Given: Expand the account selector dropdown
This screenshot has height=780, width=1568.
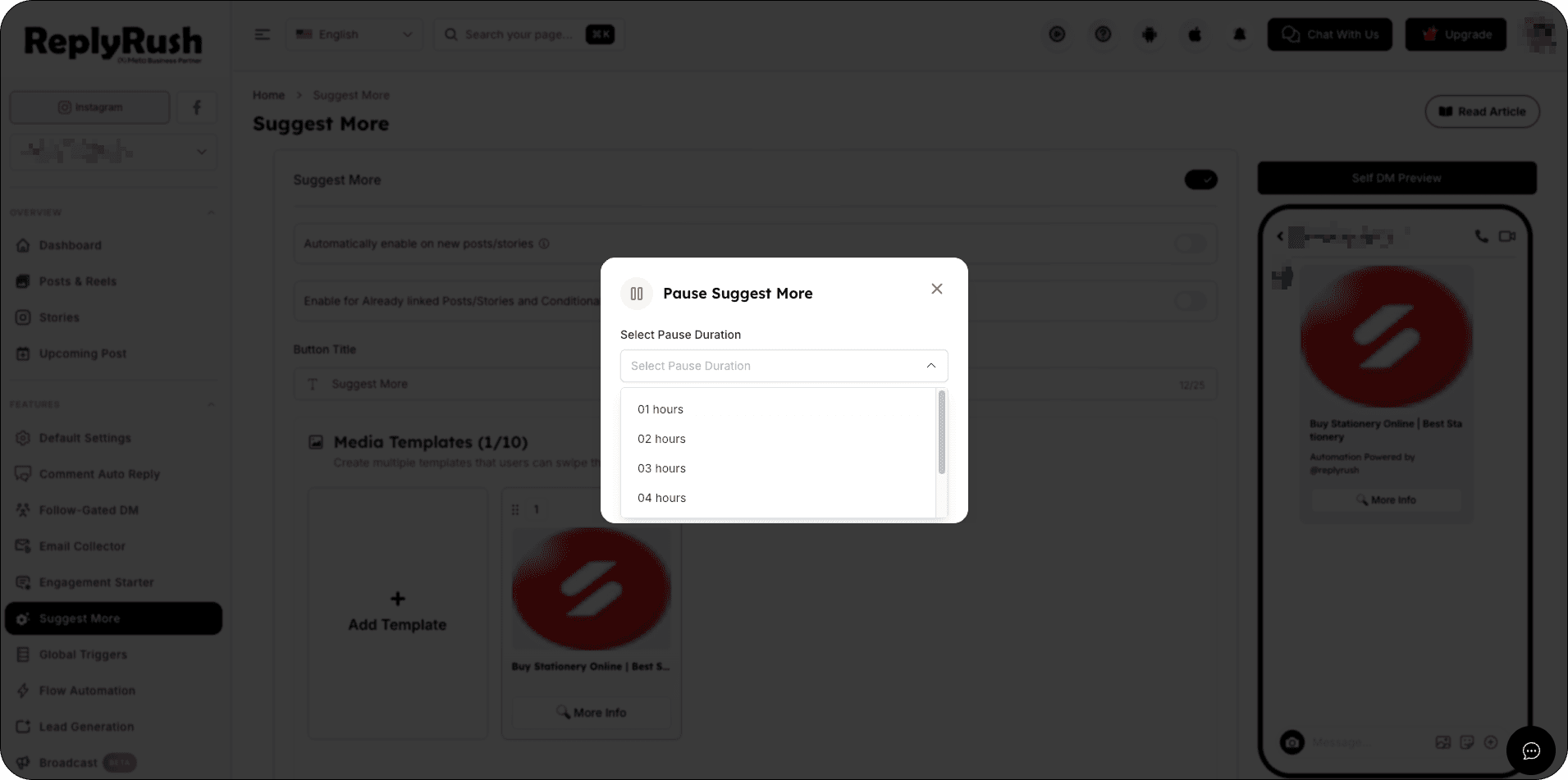Looking at the screenshot, I should [113, 152].
